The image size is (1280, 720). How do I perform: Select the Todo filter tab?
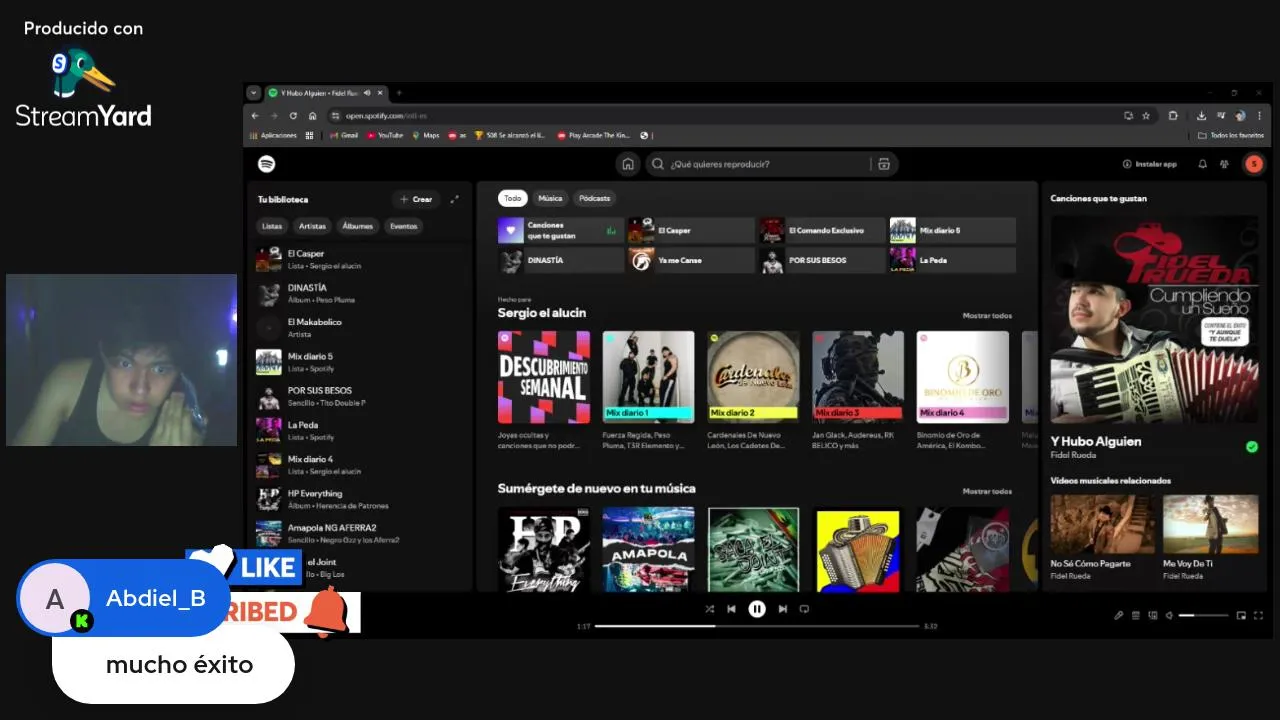pyautogui.click(x=512, y=198)
